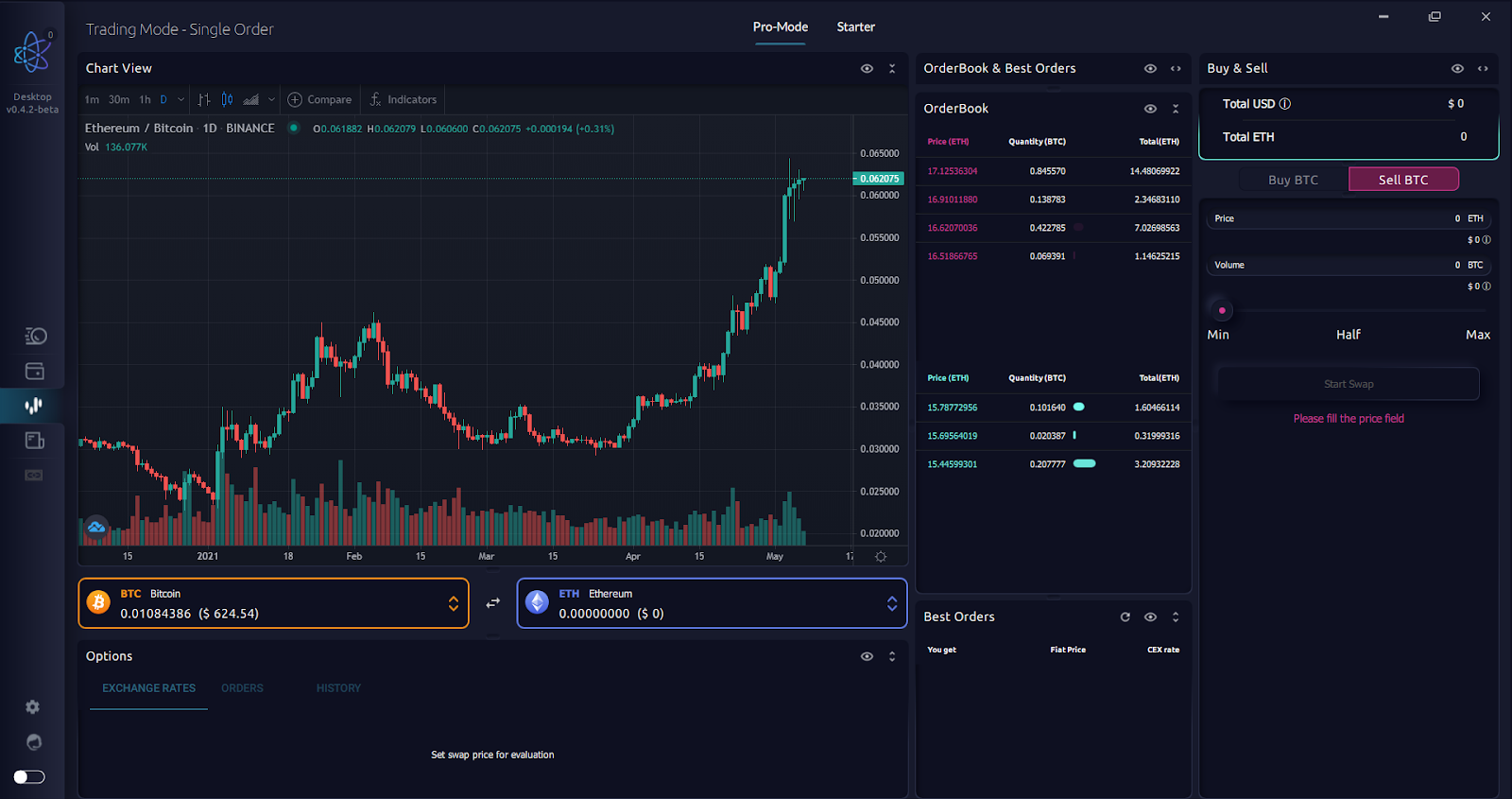Click the Price dollar value info icon

[1486, 240]
